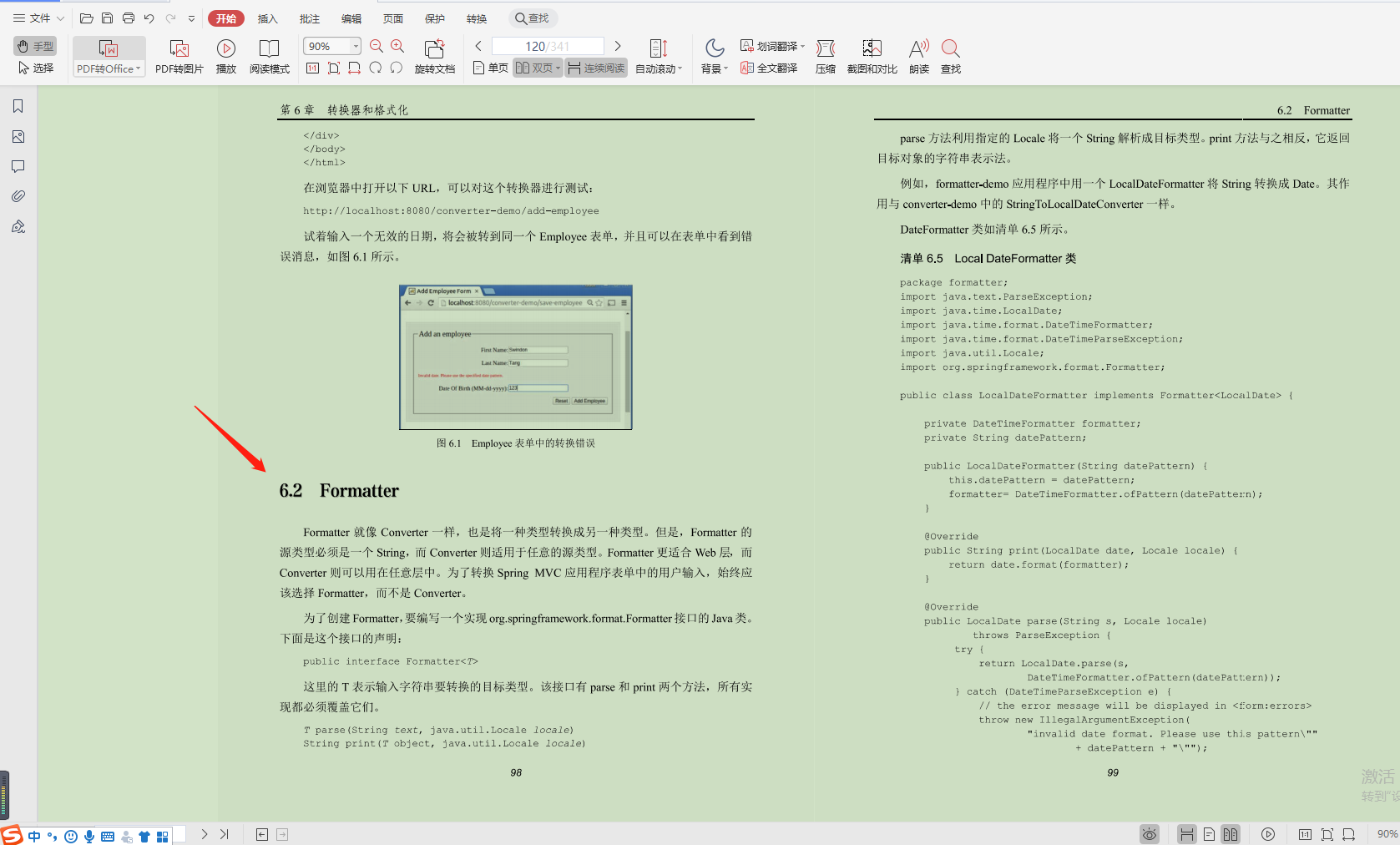Toggle continuous reading in the status bar

pos(1186,834)
